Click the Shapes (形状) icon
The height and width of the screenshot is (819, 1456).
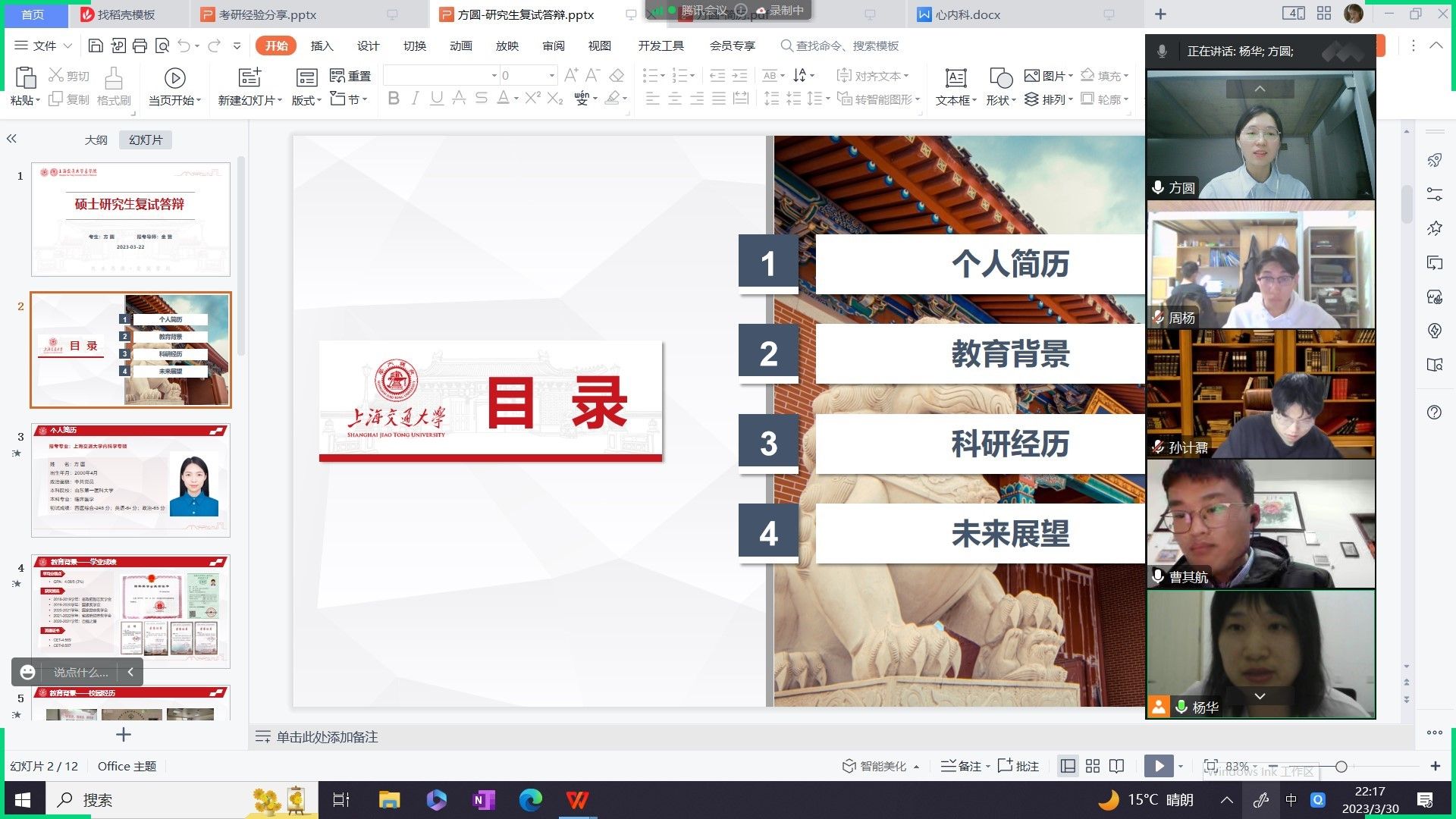pyautogui.click(x=1001, y=78)
